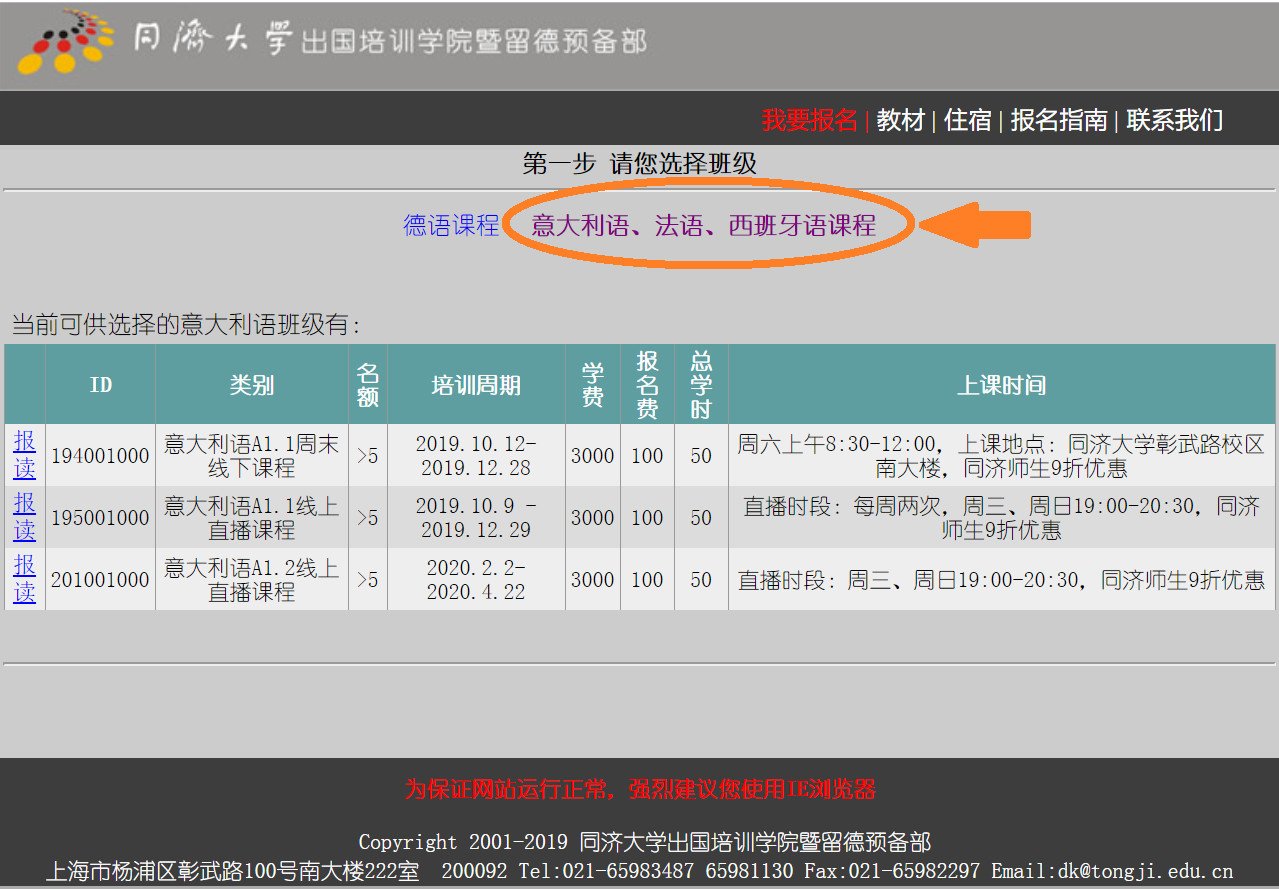Select the 意大利语A1.2线上直播课程 cell
The image size is (1279, 889).
(x=251, y=579)
